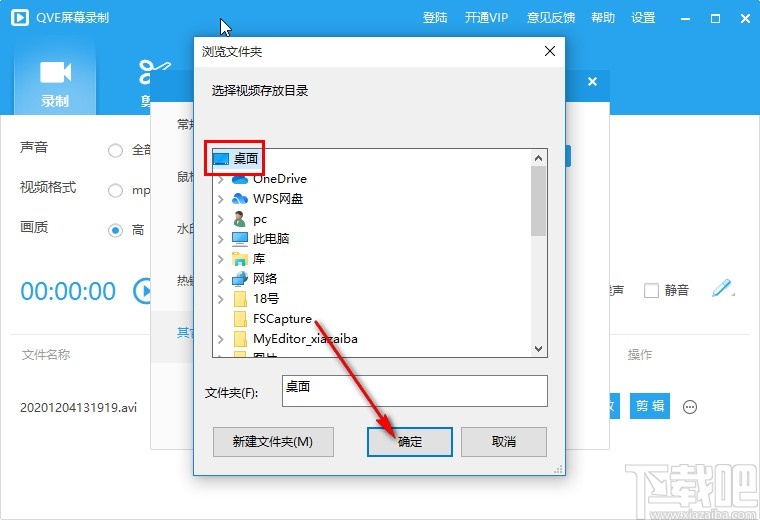This screenshot has height=520, width=760.
Task: Click the 确定 button
Action: [x=410, y=441]
